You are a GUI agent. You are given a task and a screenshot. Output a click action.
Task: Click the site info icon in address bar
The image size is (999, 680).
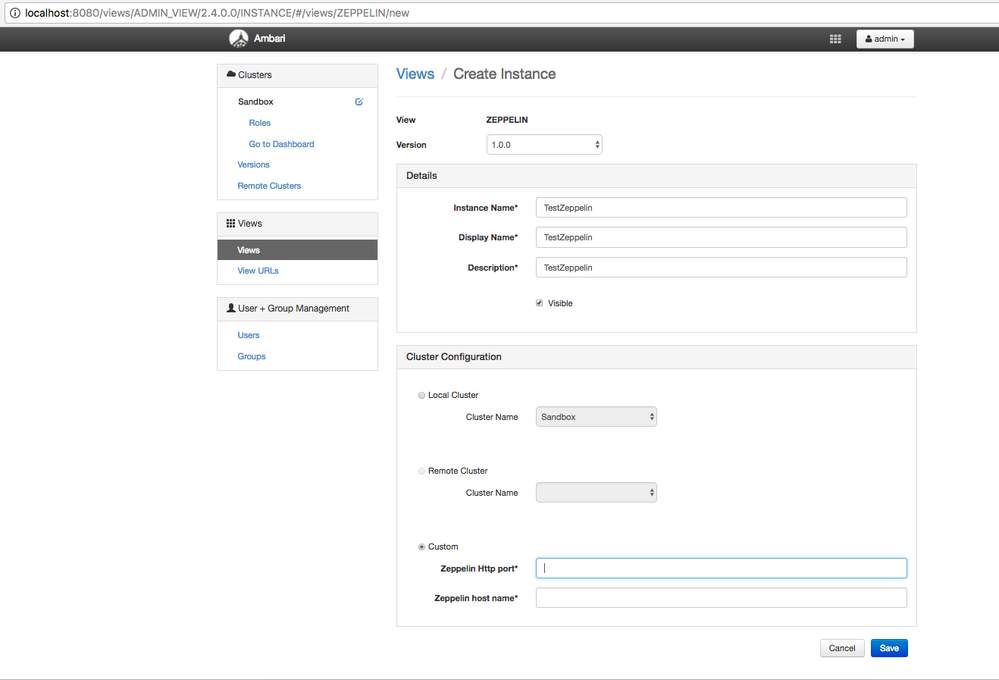click(x=13, y=13)
